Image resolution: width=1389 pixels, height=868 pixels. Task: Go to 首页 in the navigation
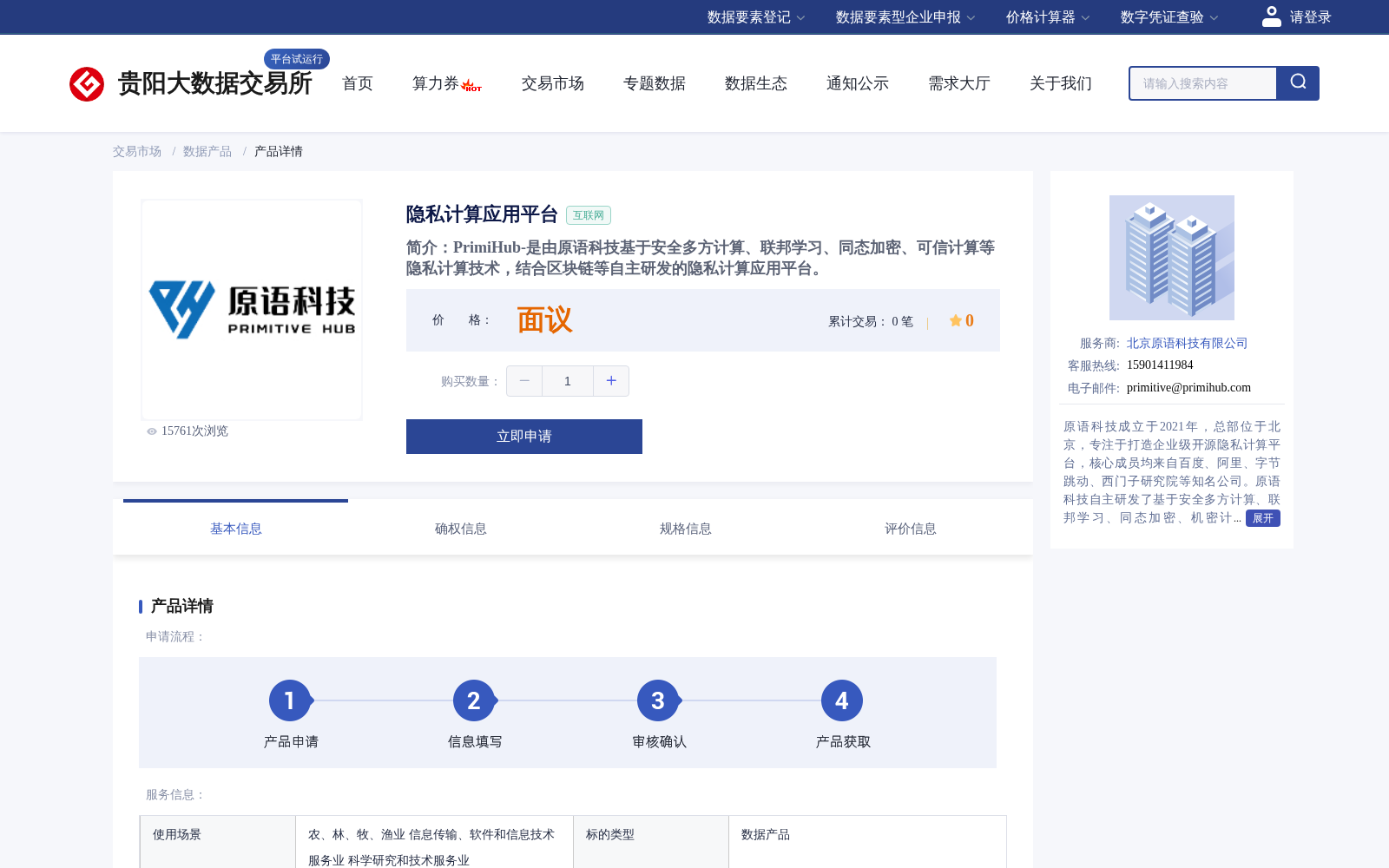[x=358, y=83]
